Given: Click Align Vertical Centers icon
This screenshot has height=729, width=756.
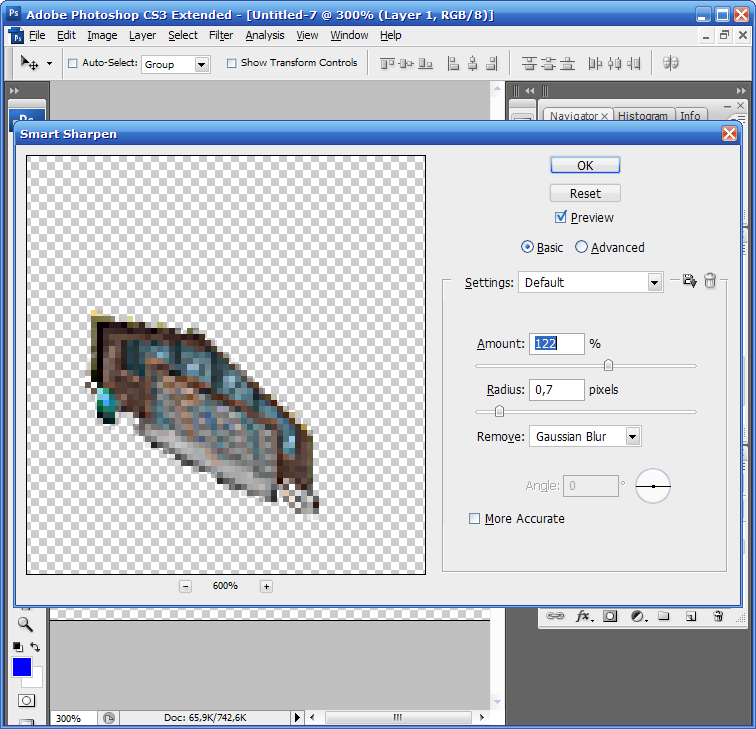Looking at the screenshot, I should [406, 63].
